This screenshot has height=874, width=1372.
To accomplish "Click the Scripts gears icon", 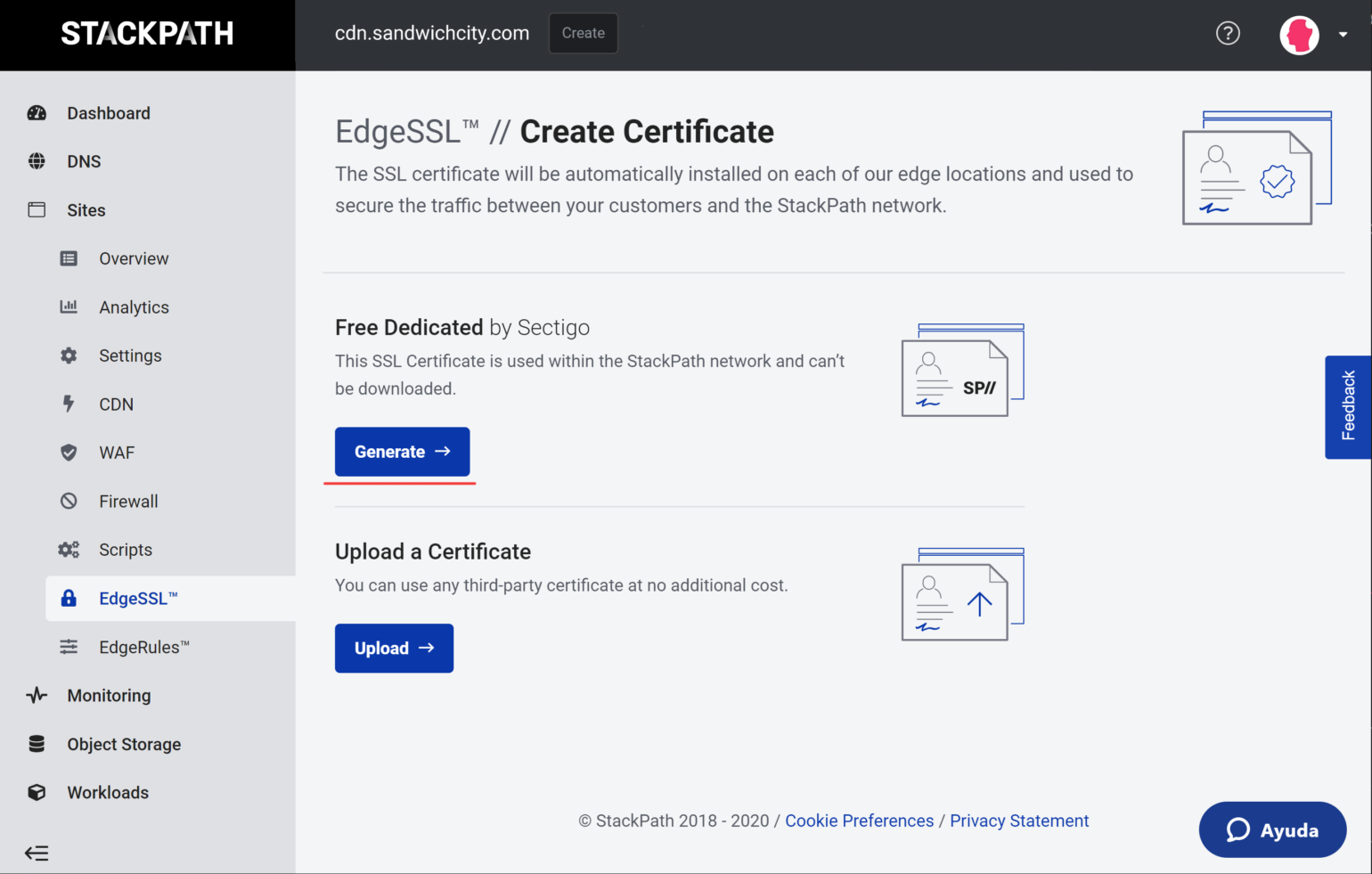I will tap(69, 550).
